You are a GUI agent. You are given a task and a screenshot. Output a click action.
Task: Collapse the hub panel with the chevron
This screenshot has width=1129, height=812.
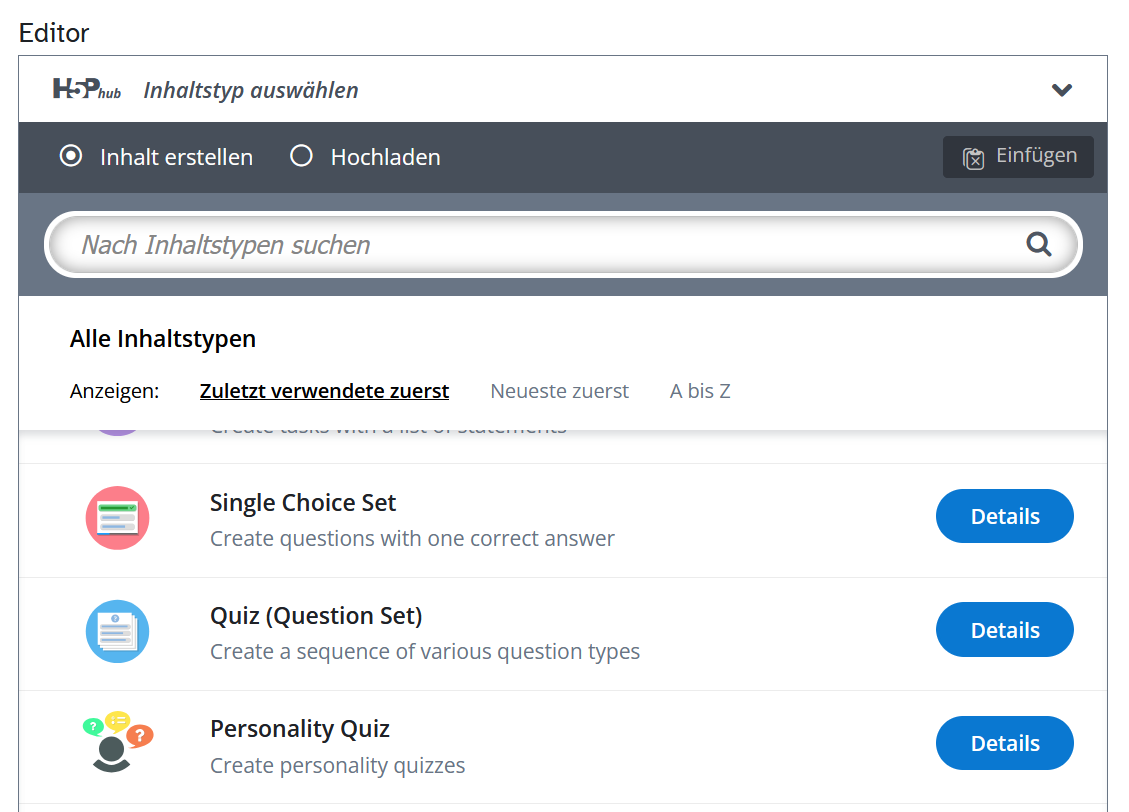1062,90
